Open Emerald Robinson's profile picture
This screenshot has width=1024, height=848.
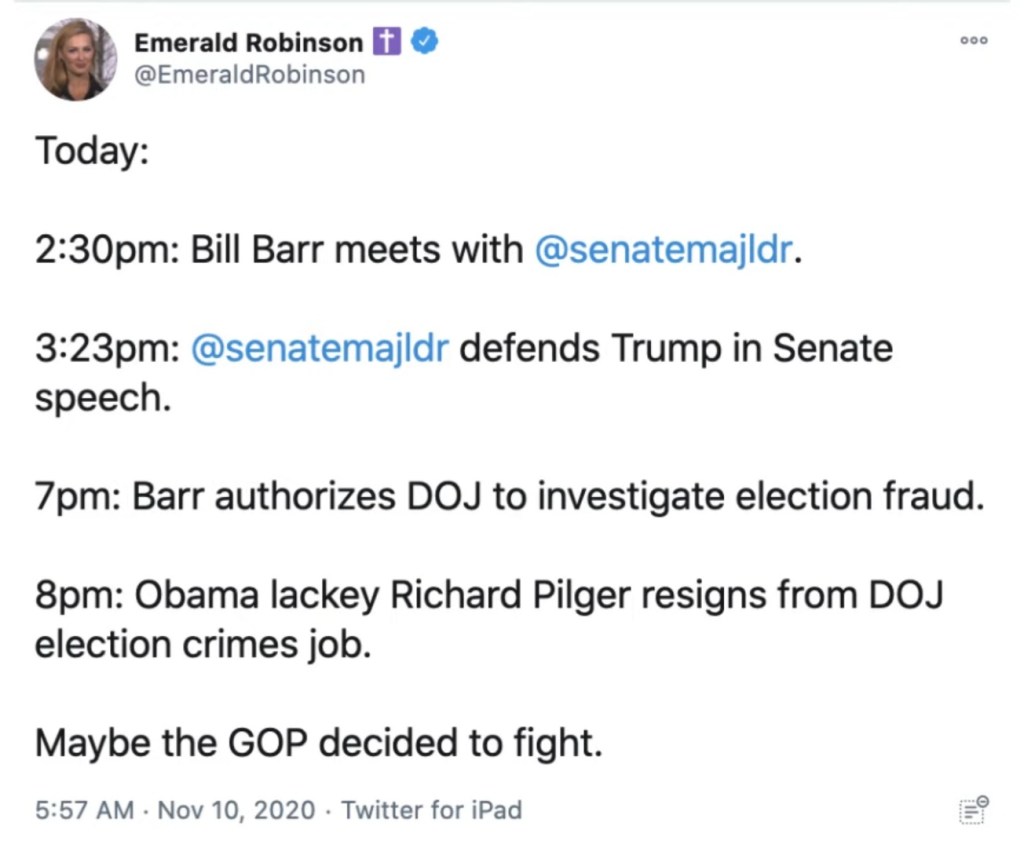tap(76, 60)
